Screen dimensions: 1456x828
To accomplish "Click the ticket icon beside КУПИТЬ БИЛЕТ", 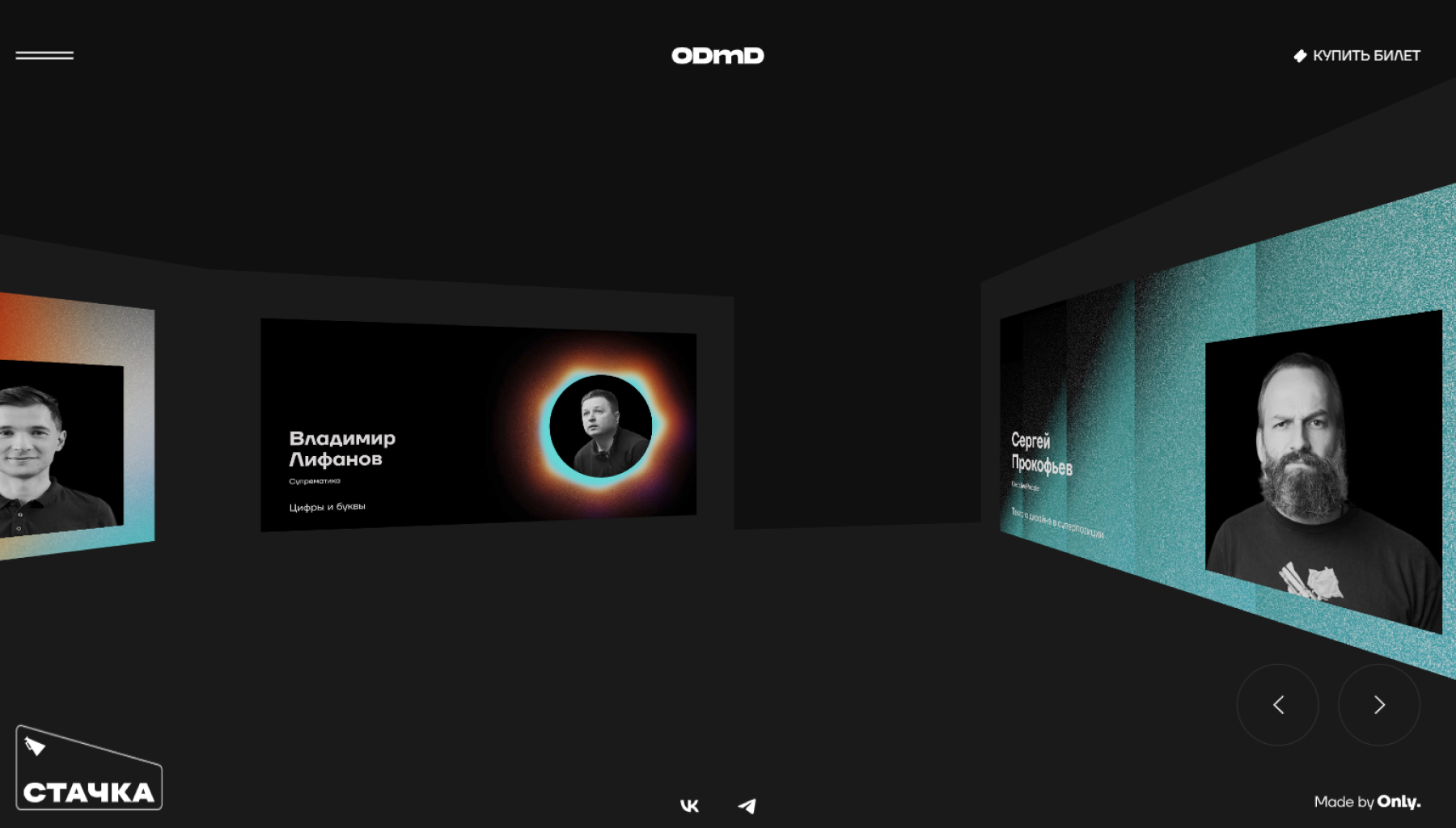I will point(1300,56).
